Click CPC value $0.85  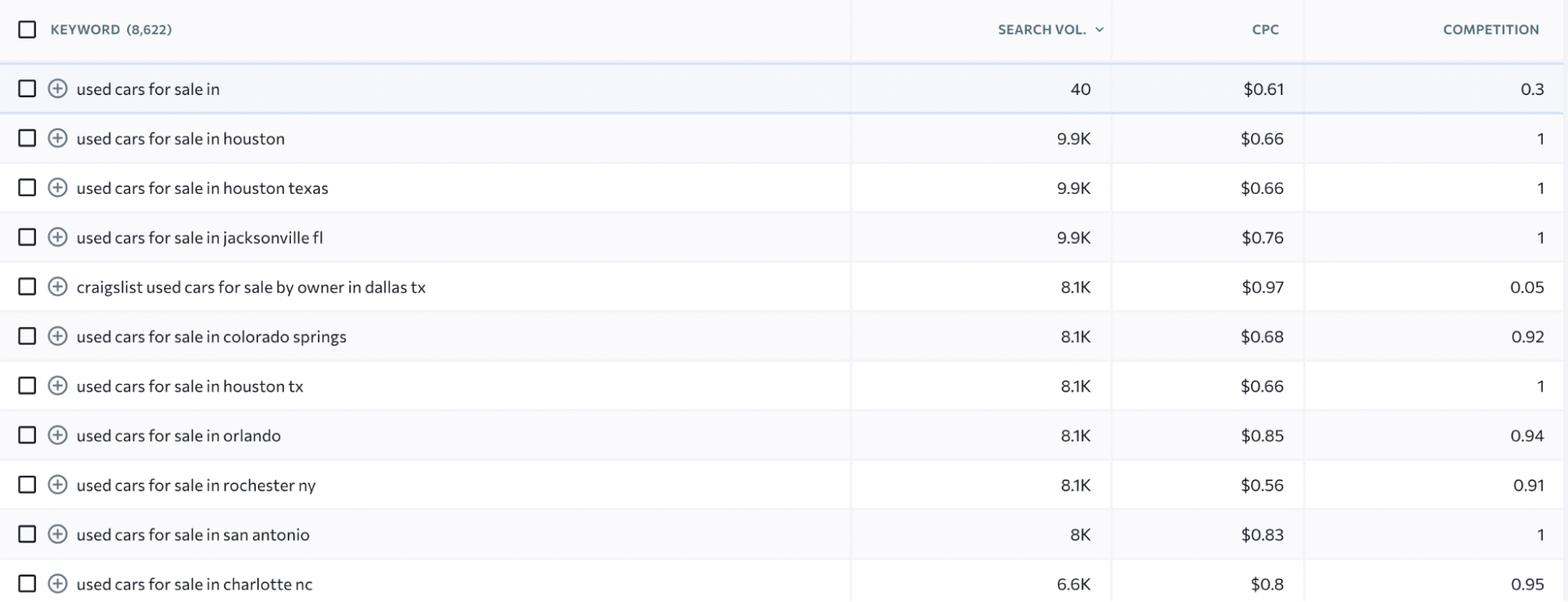pos(1263,436)
